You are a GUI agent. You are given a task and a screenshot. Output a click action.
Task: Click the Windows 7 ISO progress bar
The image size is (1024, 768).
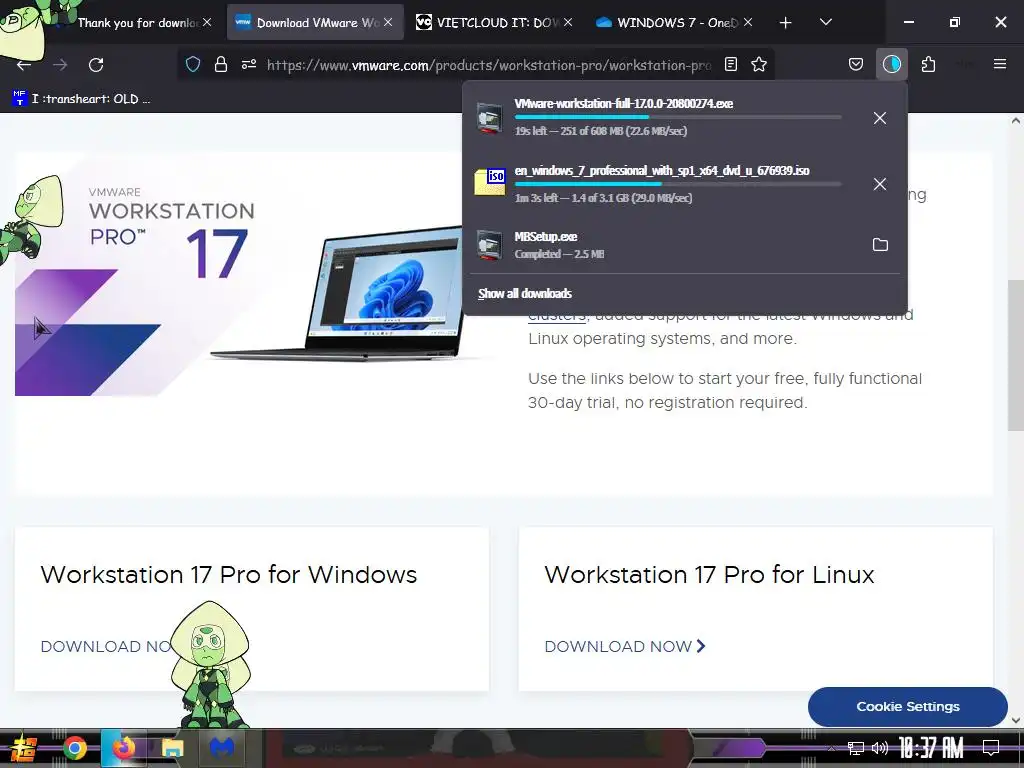coord(678,184)
